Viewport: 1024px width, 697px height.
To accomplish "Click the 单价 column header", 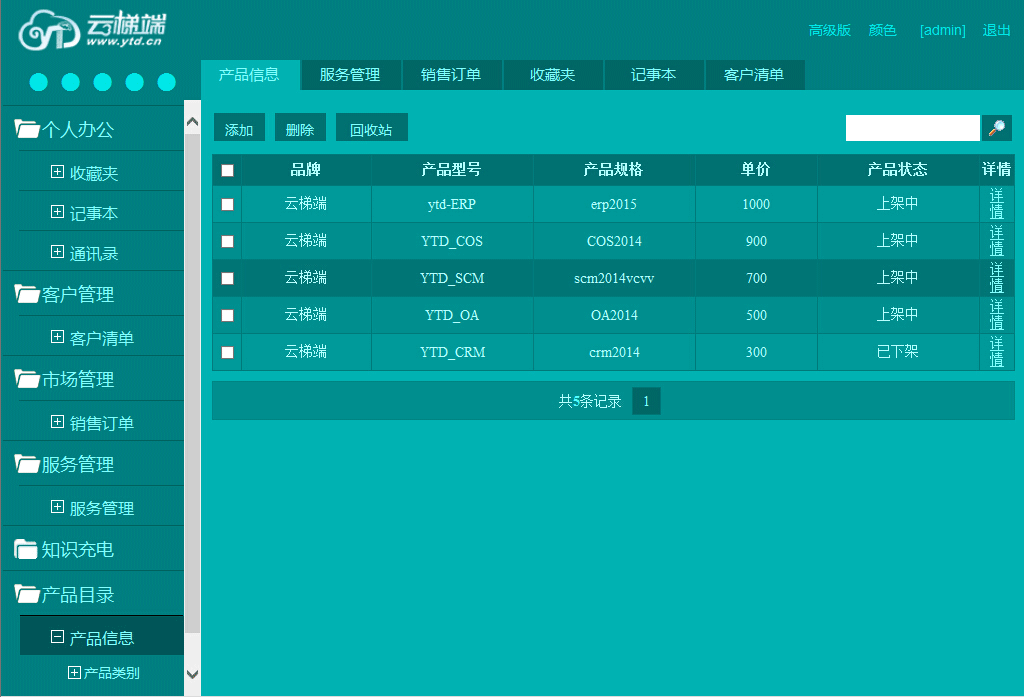I will click(x=756, y=170).
